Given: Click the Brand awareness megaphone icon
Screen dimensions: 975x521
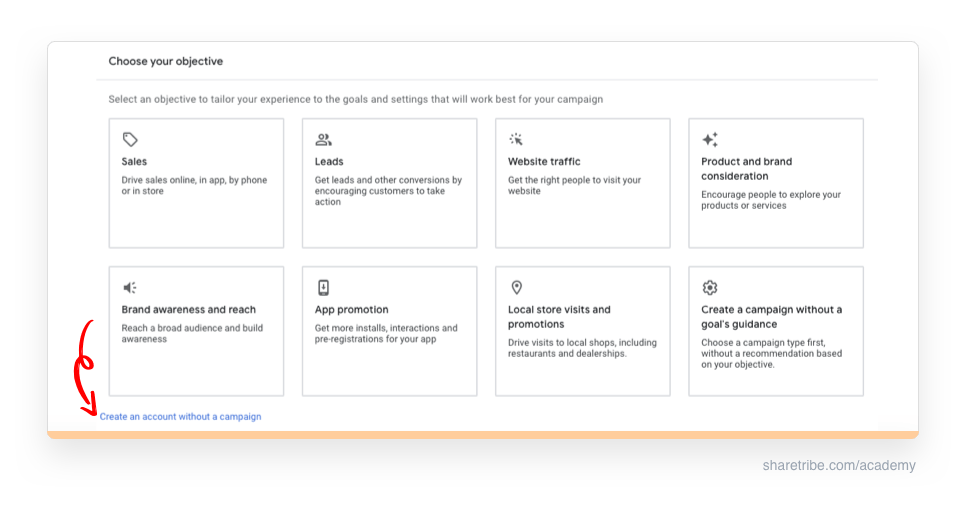Looking at the screenshot, I should 130,288.
